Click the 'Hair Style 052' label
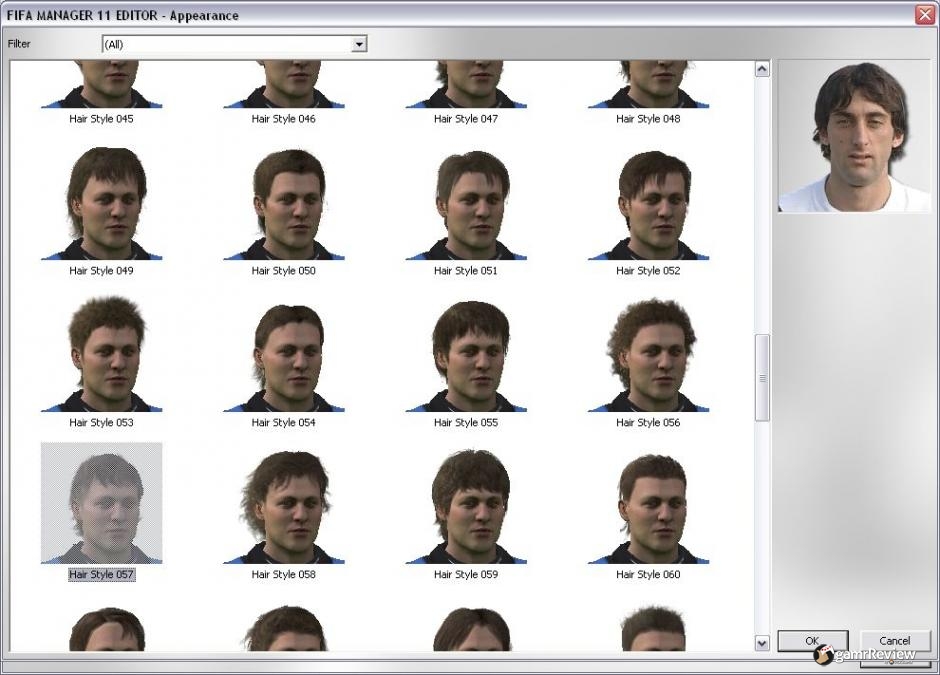The width and height of the screenshot is (940, 675). (648, 270)
